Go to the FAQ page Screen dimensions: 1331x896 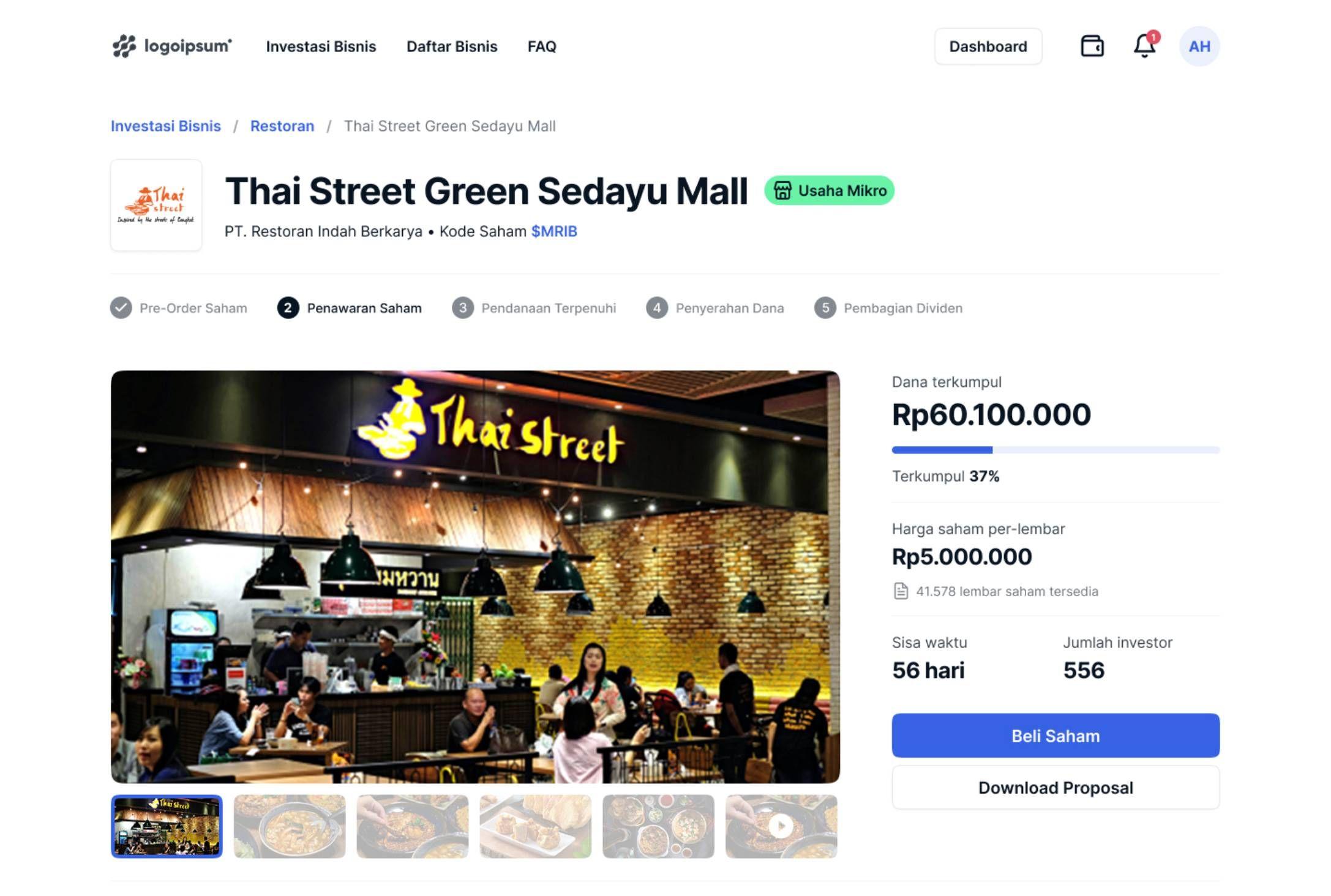pyautogui.click(x=542, y=47)
